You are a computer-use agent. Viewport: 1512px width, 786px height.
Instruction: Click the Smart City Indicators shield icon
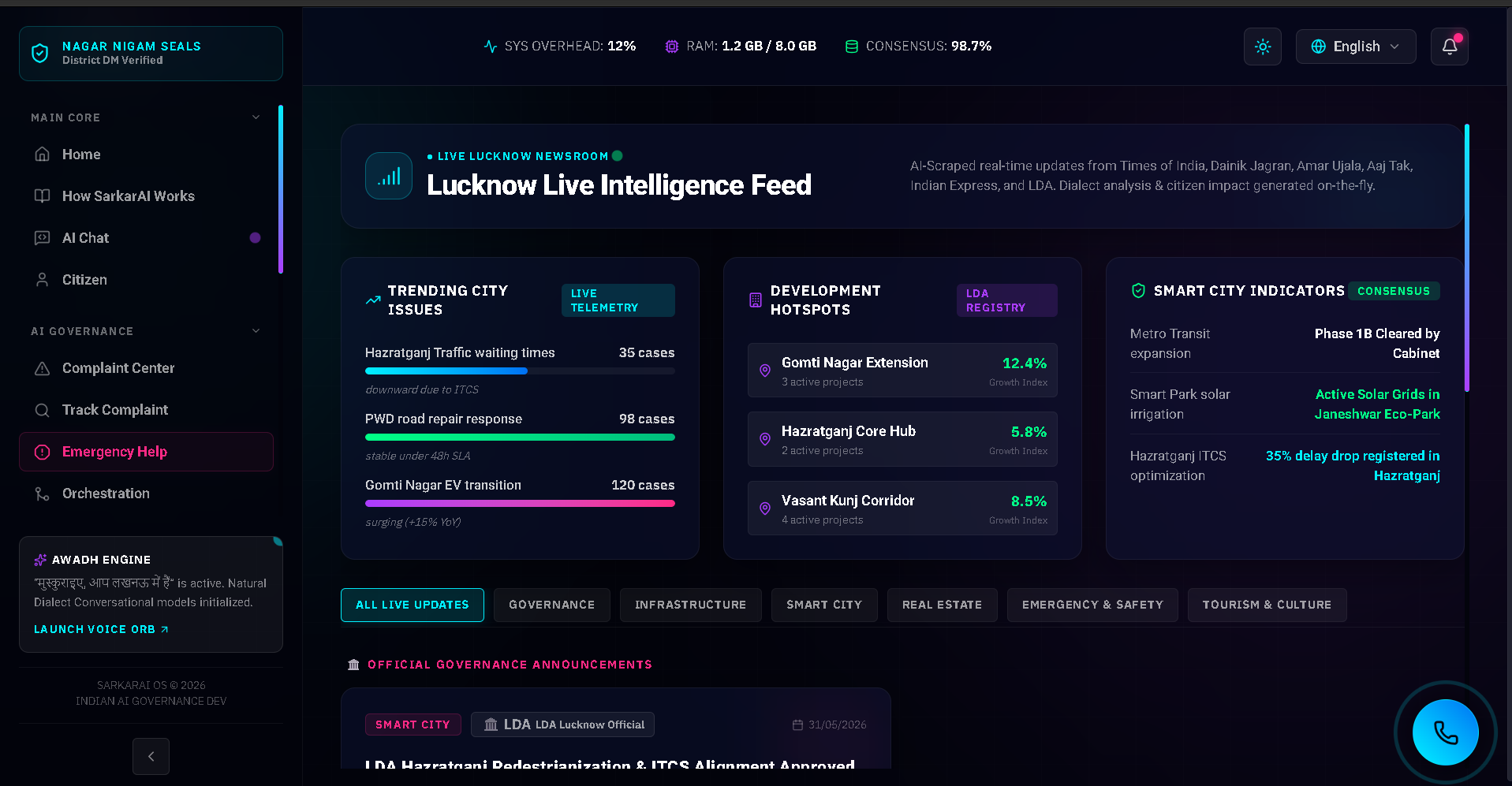[1138, 291]
